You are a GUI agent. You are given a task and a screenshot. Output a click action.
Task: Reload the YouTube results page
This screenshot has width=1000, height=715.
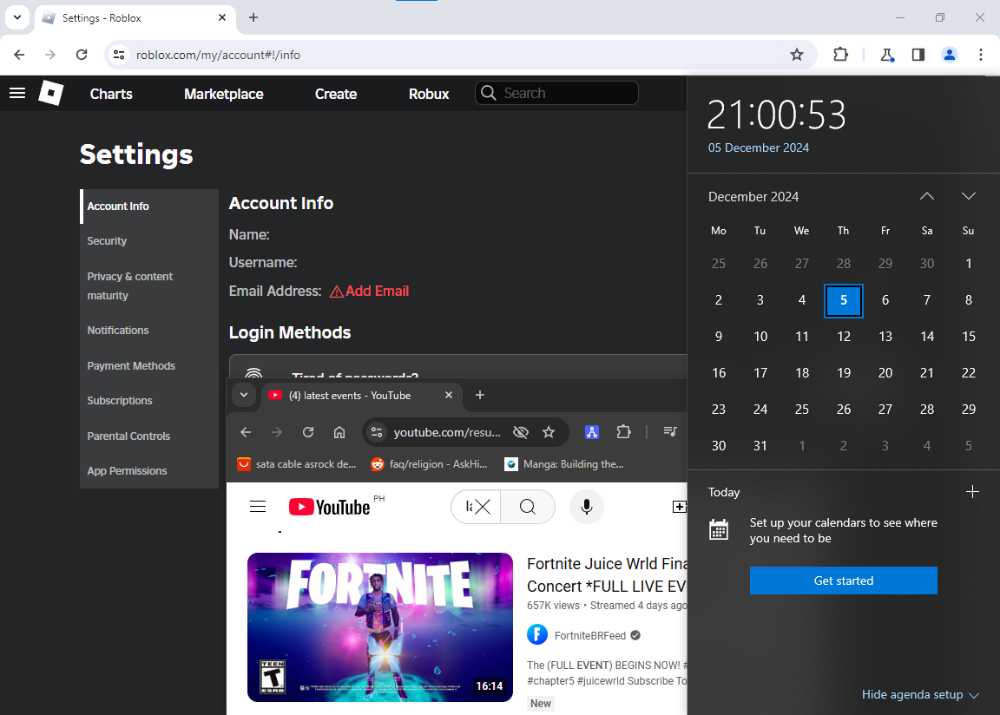(x=308, y=432)
